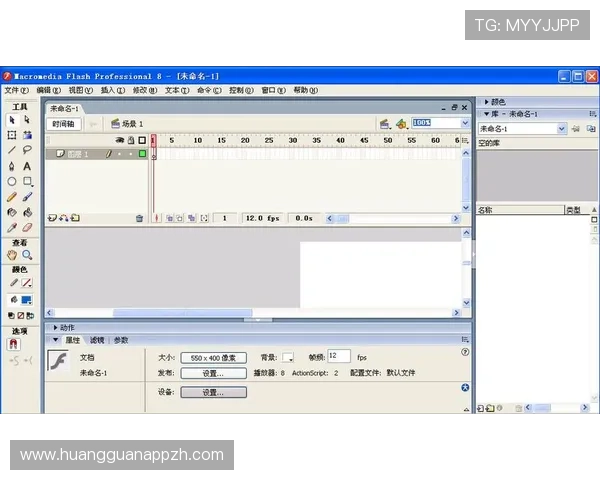Image resolution: width=600 pixels, height=480 pixels.
Task: Select the Text tool
Action: (x=27, y=166)
